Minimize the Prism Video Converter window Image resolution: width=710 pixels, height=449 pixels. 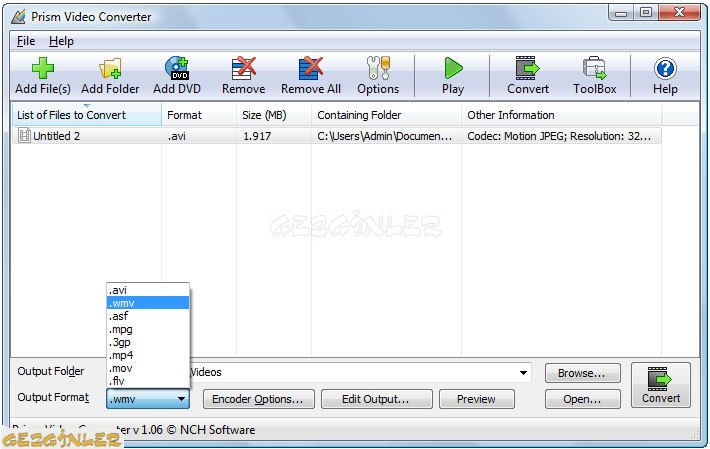[x=622, y=13]
